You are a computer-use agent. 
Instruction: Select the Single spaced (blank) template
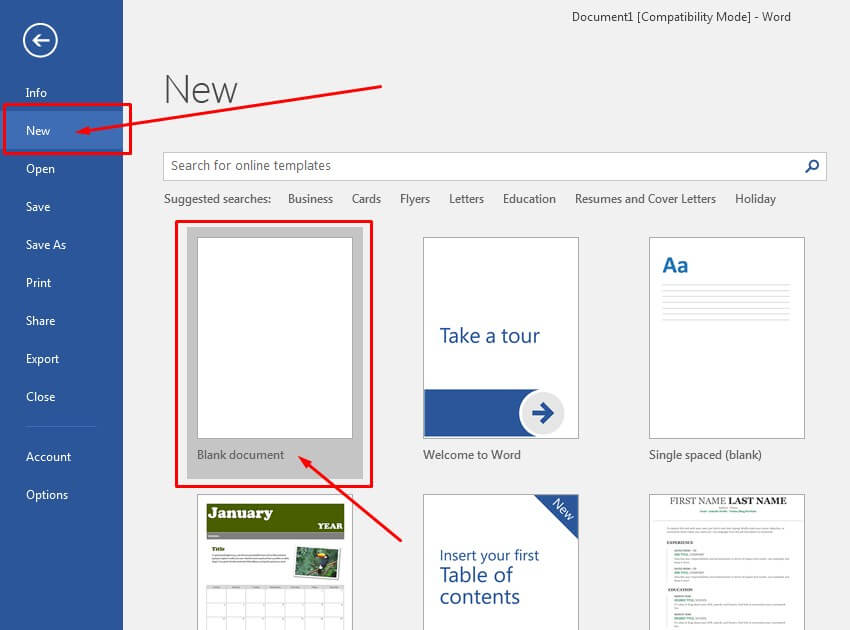click(x=726, y=338)
